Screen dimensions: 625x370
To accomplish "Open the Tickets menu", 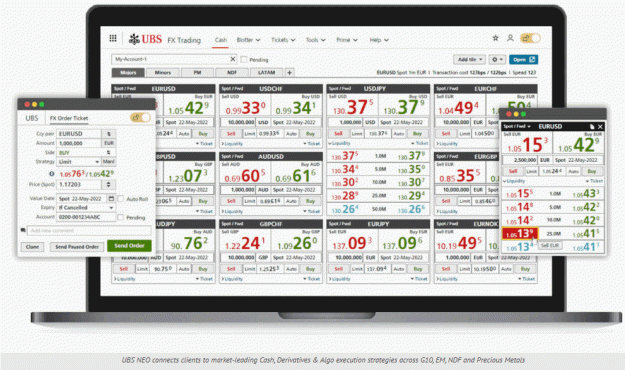I will (283, 40).
